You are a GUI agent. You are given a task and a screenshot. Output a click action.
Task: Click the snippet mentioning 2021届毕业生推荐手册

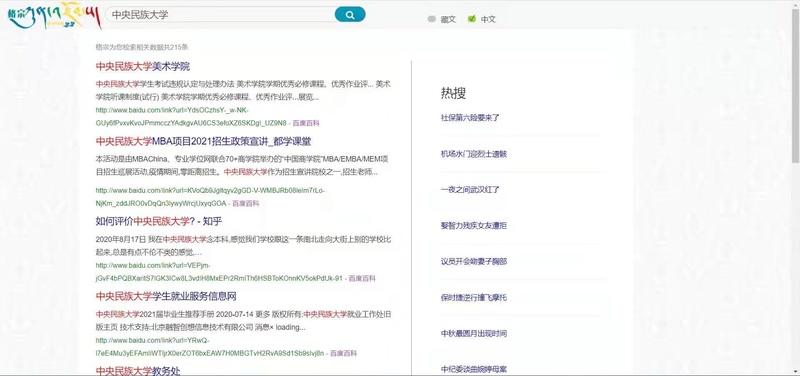click(x=243, y=321)
